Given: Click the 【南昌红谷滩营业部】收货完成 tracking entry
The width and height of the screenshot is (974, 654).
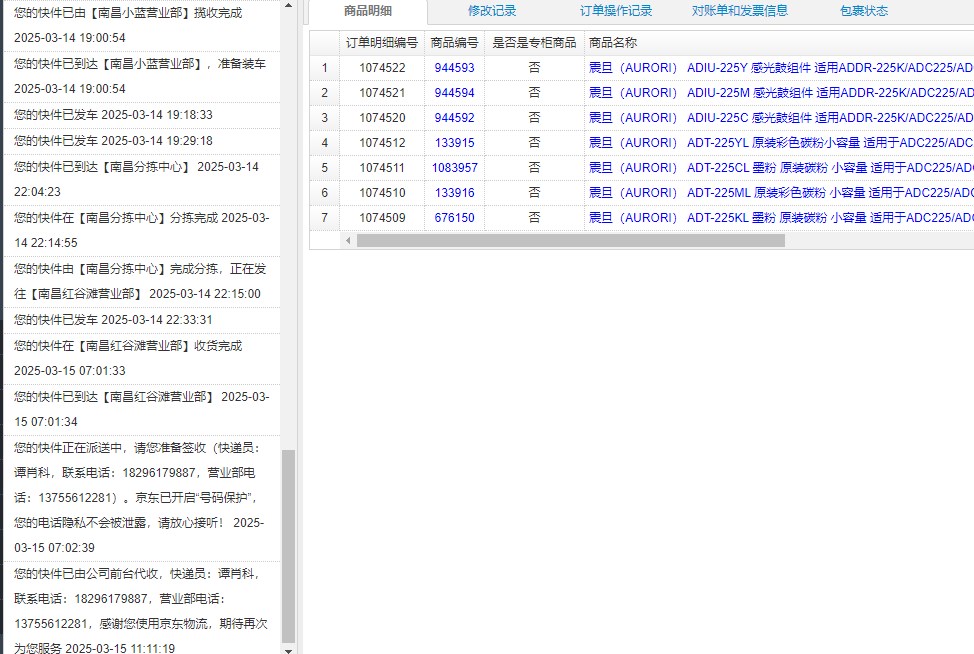Looking at the screenshot, I should pos(142,358).
